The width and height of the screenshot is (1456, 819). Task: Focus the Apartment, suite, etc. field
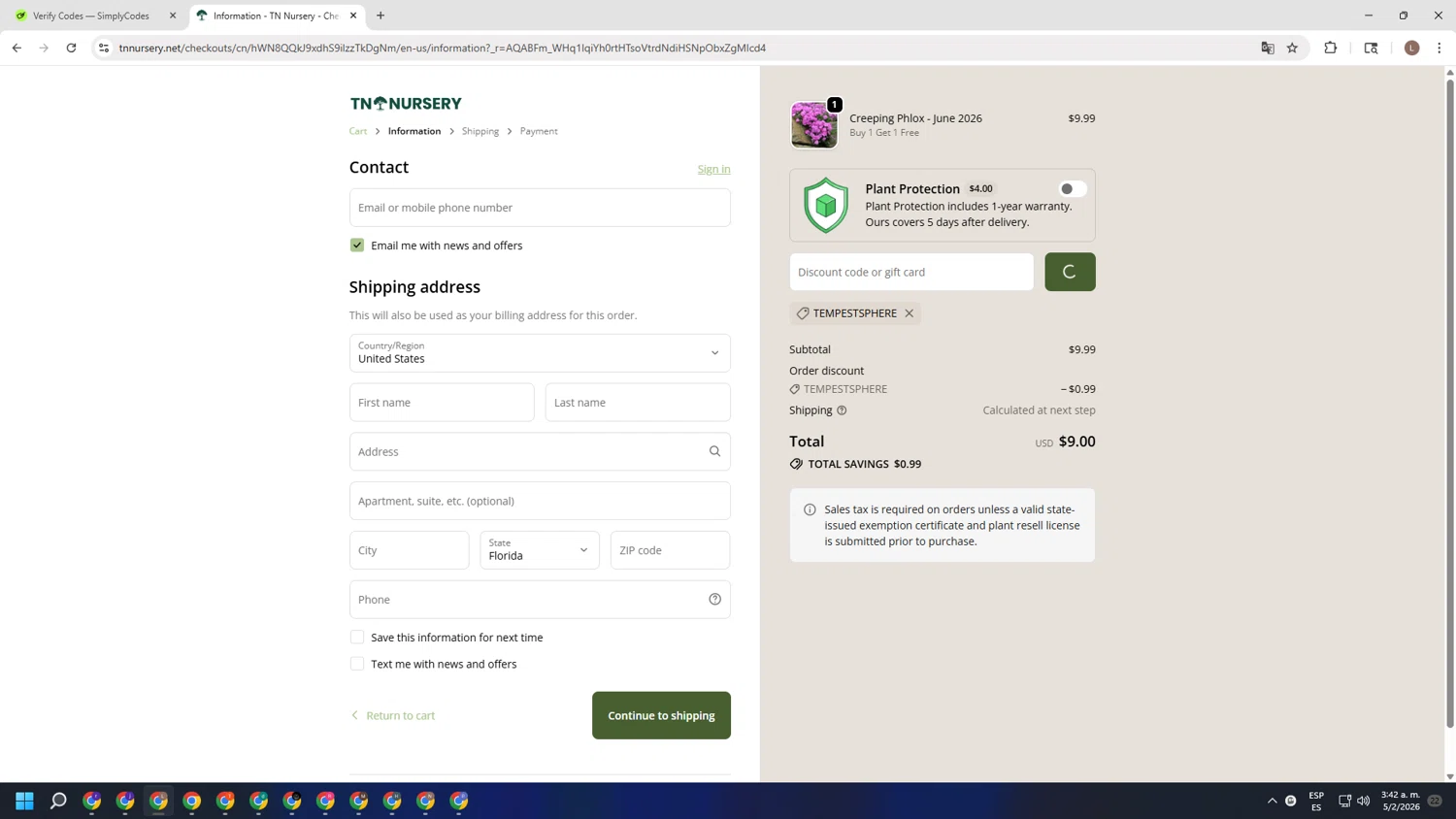(x=540, y=501)
